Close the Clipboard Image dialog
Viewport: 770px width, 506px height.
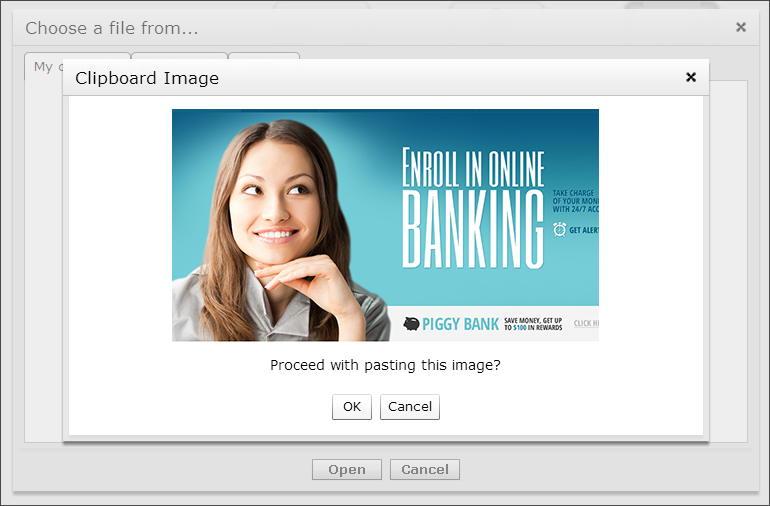(691, 77)
